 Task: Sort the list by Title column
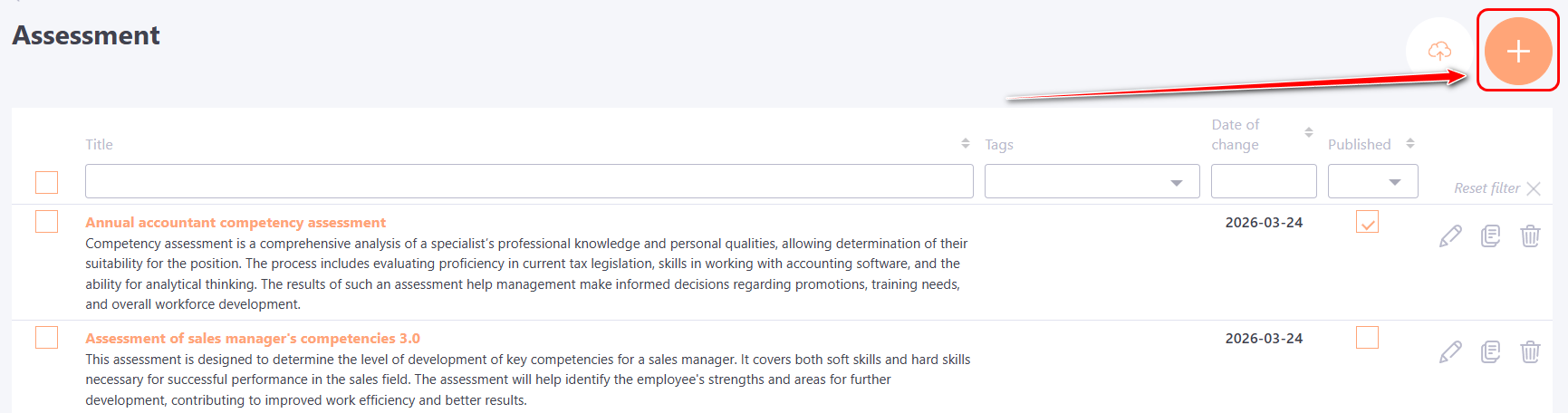coord(965,144)
